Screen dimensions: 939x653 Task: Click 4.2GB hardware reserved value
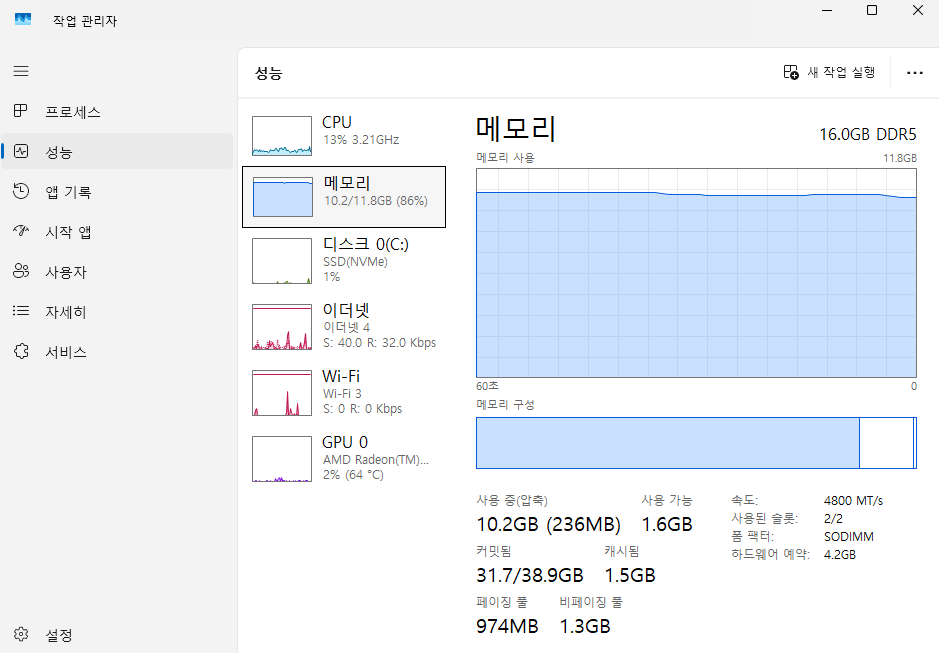pyautogui.click(x=840, y=554)
